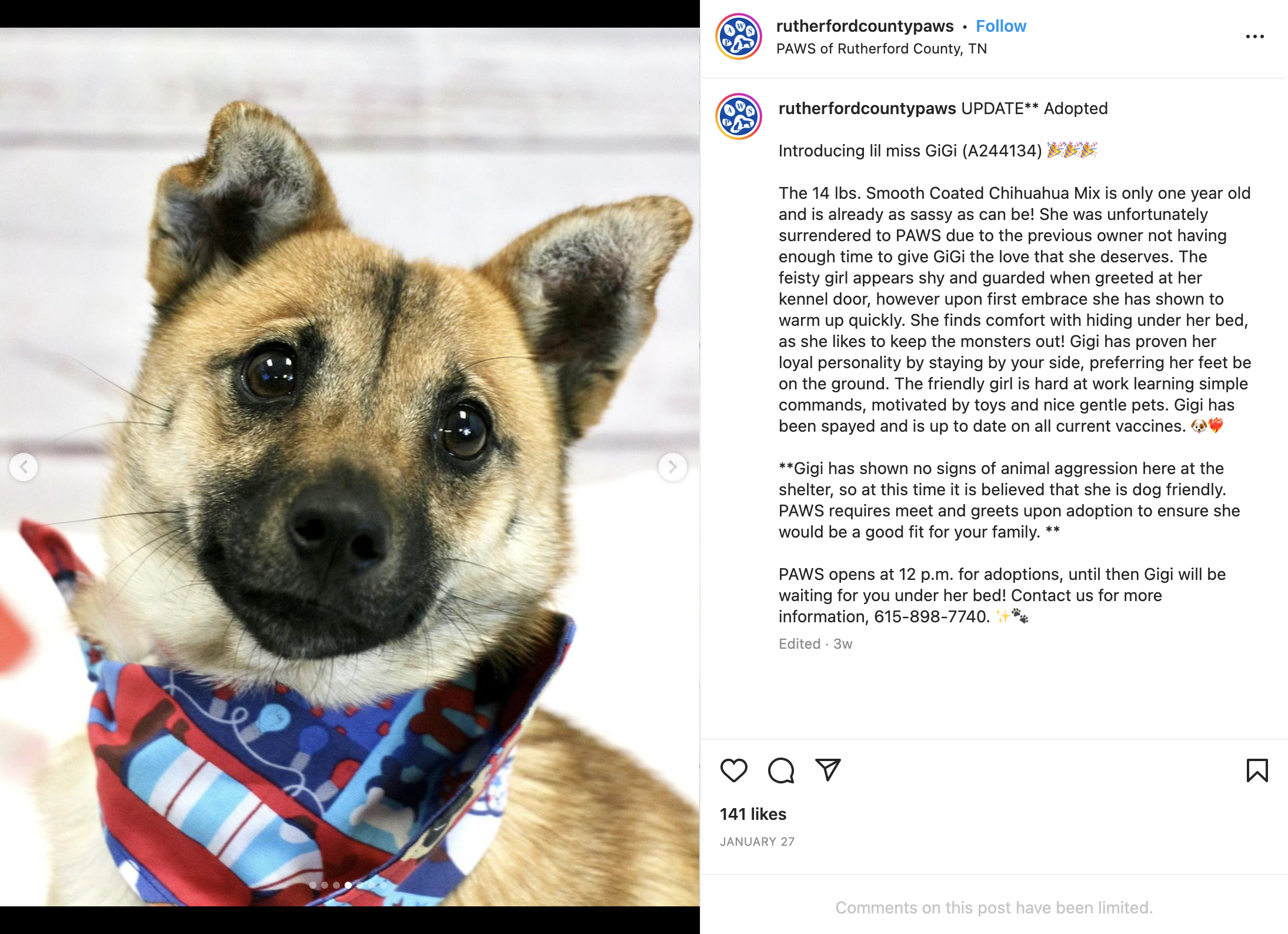This screenshot has height=934, width=1288.
Task: Open PAWS of Rutherford County, TN location
Action: 881,49
